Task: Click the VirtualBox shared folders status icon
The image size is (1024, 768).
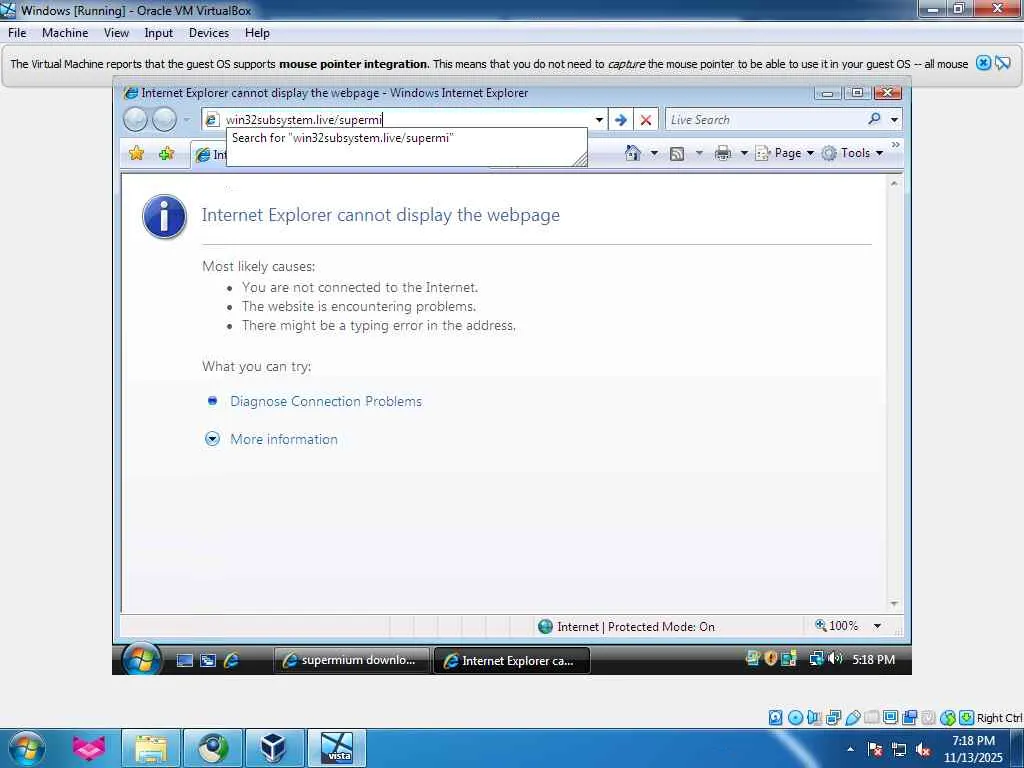Action: [871, 718]
